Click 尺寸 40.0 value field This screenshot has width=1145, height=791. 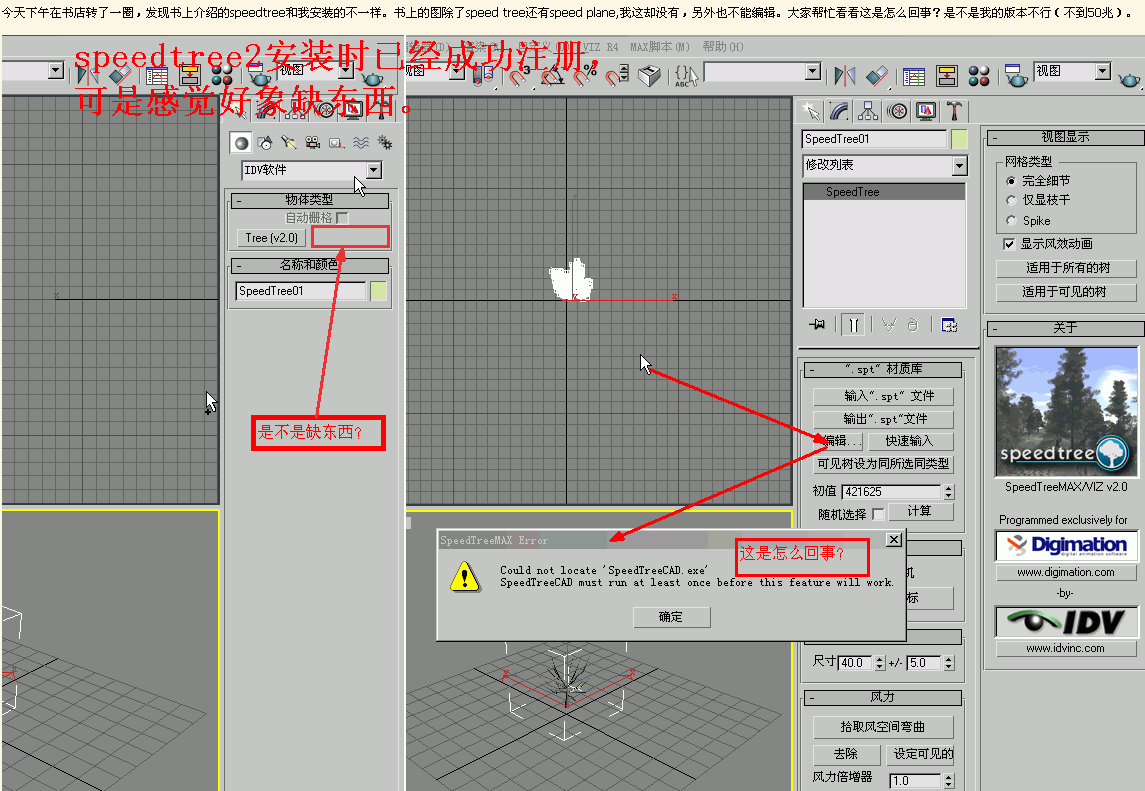pos(856,663)
